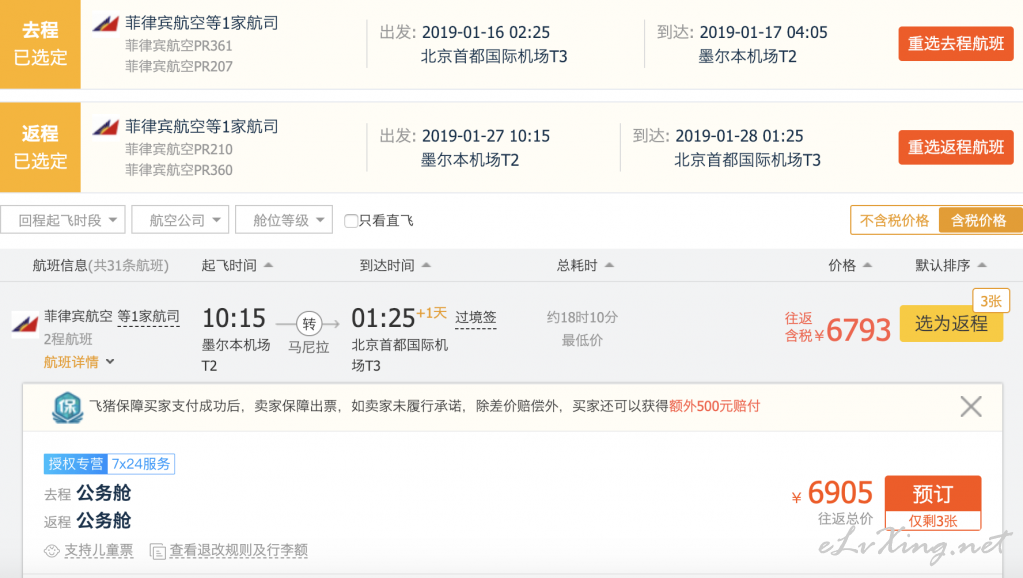Open the 舱位等级 cabin class dropdown
Screen dimensions: 1023x578
tap(284, 220)
